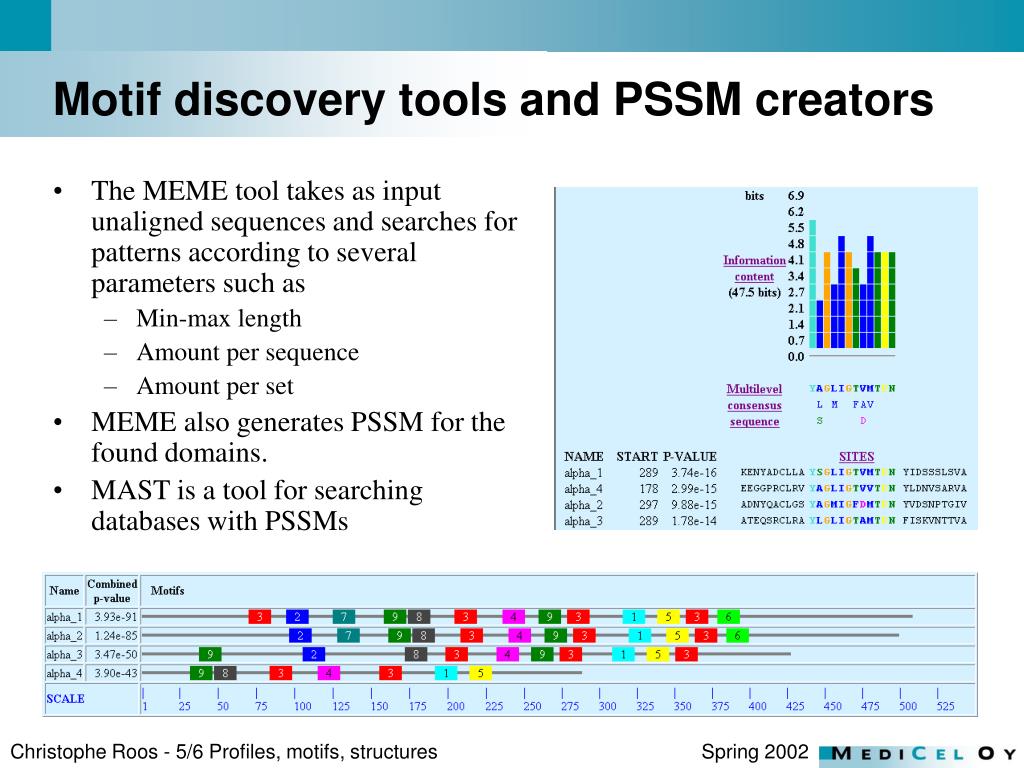Screen dimensions: 1024x768
Task: Click alpha_2 name in the motifs table
Action: point(64,636)
